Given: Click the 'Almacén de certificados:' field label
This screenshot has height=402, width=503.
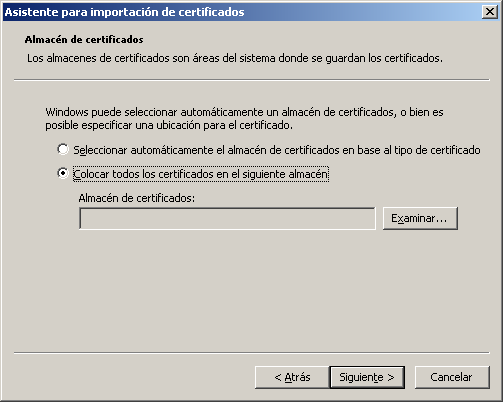Looking at the screenshot, I should [x=137, y=198].
